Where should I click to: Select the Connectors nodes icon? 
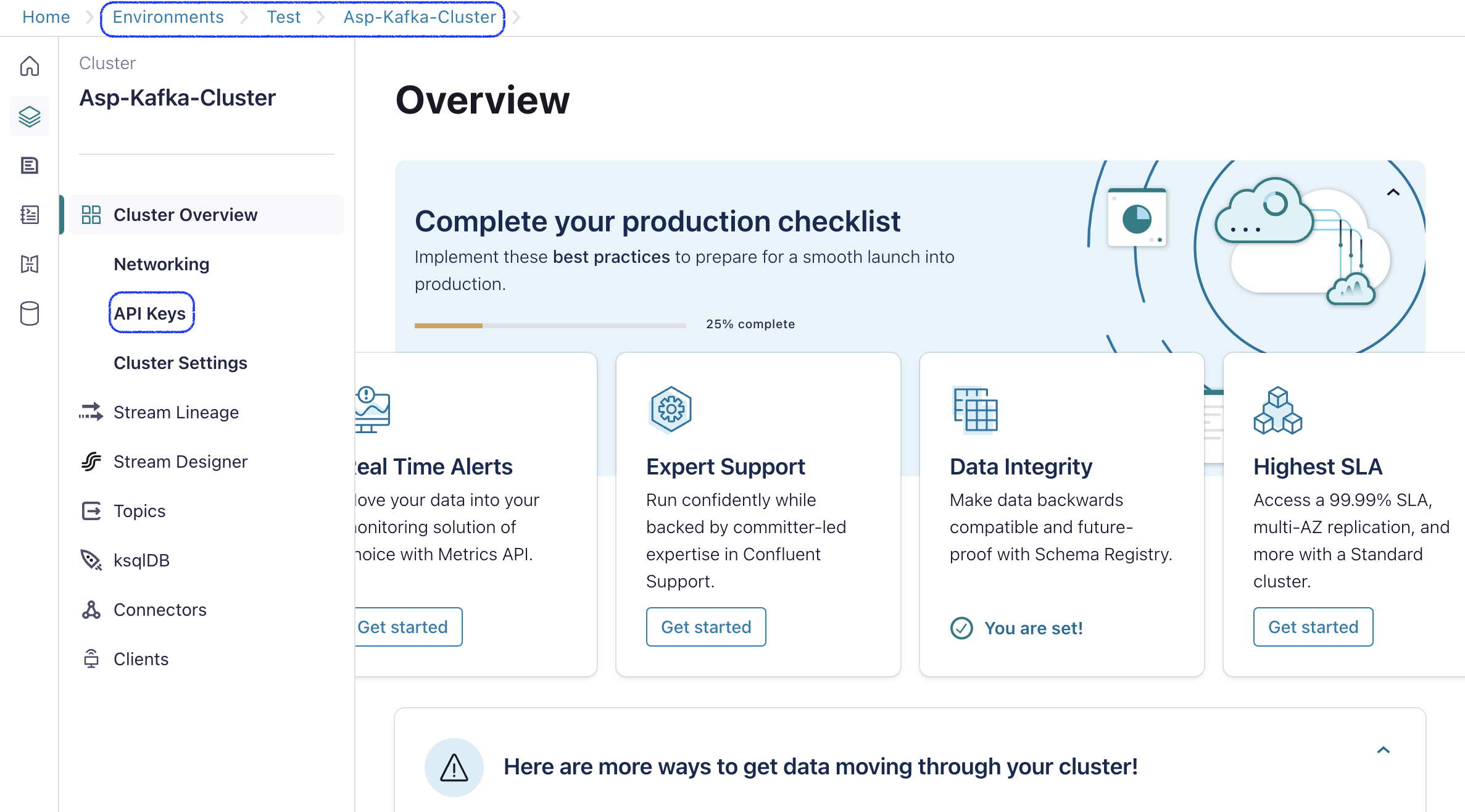[91, 610]
